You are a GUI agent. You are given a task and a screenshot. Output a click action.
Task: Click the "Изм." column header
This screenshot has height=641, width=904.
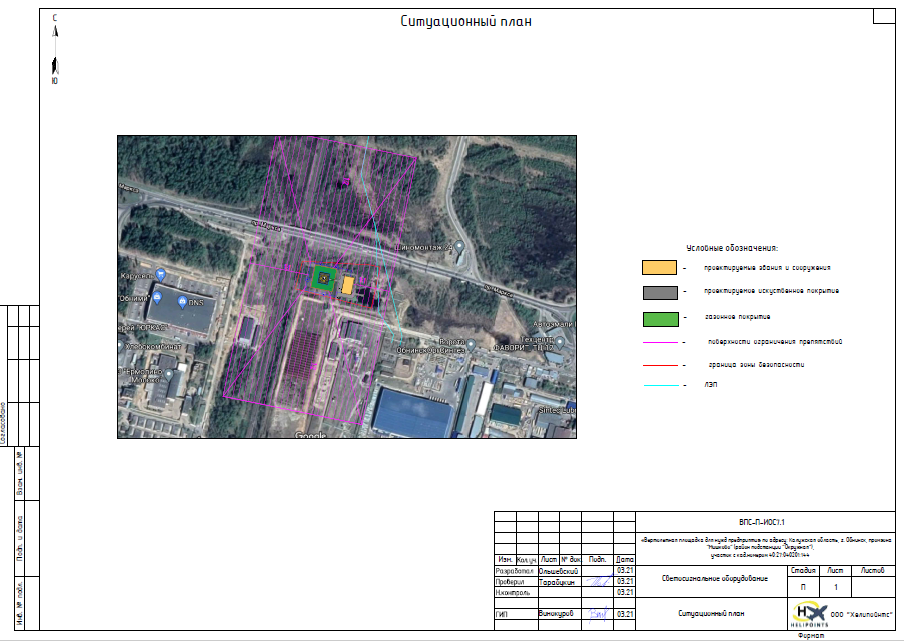point(506,560)
